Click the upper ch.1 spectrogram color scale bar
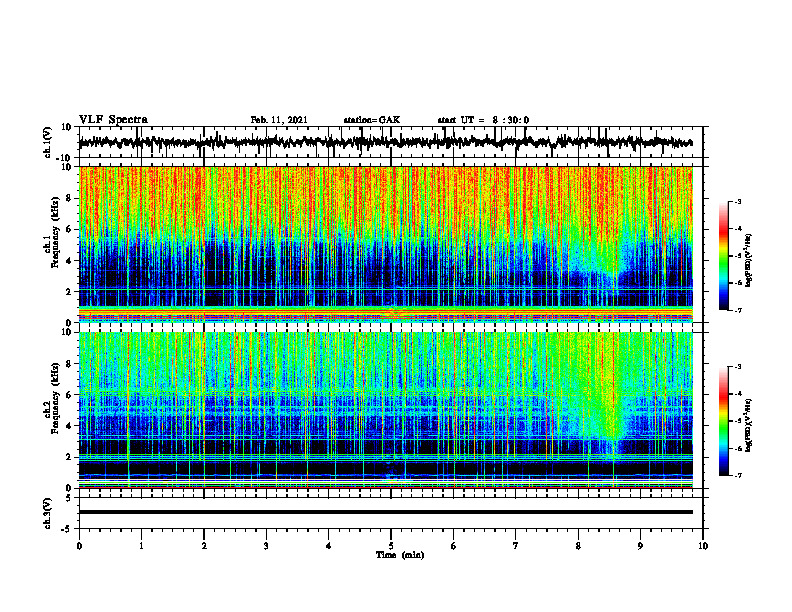 (723, 256)
